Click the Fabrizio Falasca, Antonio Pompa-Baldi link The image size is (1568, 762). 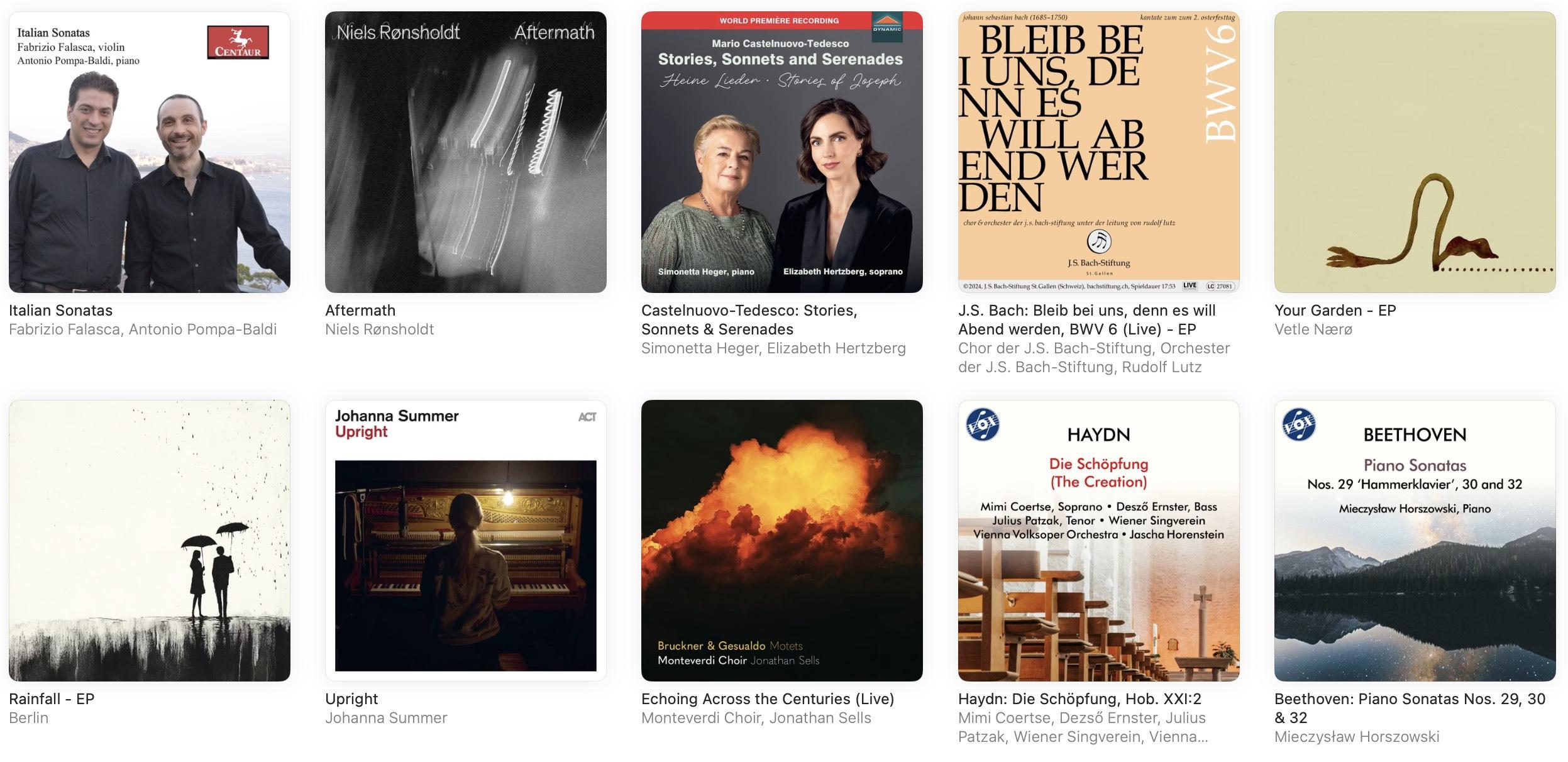point(143,329)
